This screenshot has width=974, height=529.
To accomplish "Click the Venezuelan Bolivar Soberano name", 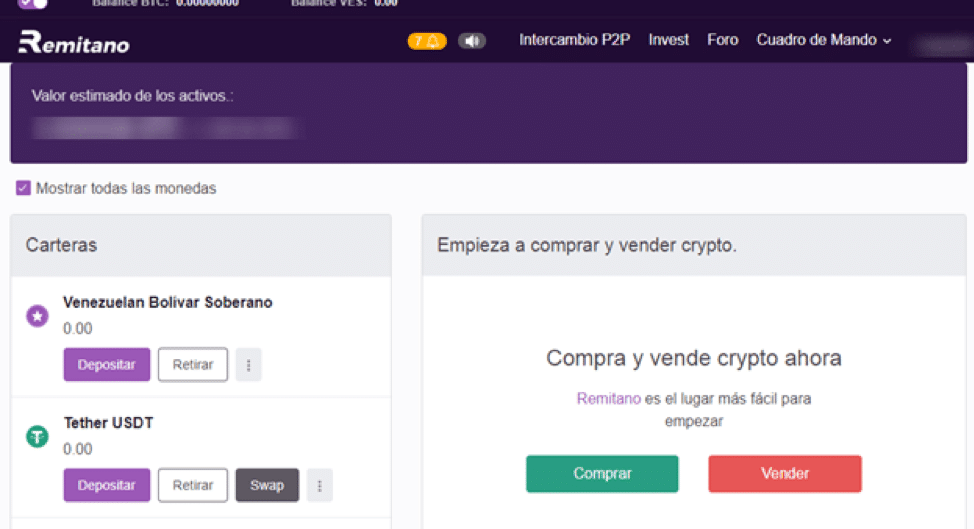I will [x=168, y=302].
